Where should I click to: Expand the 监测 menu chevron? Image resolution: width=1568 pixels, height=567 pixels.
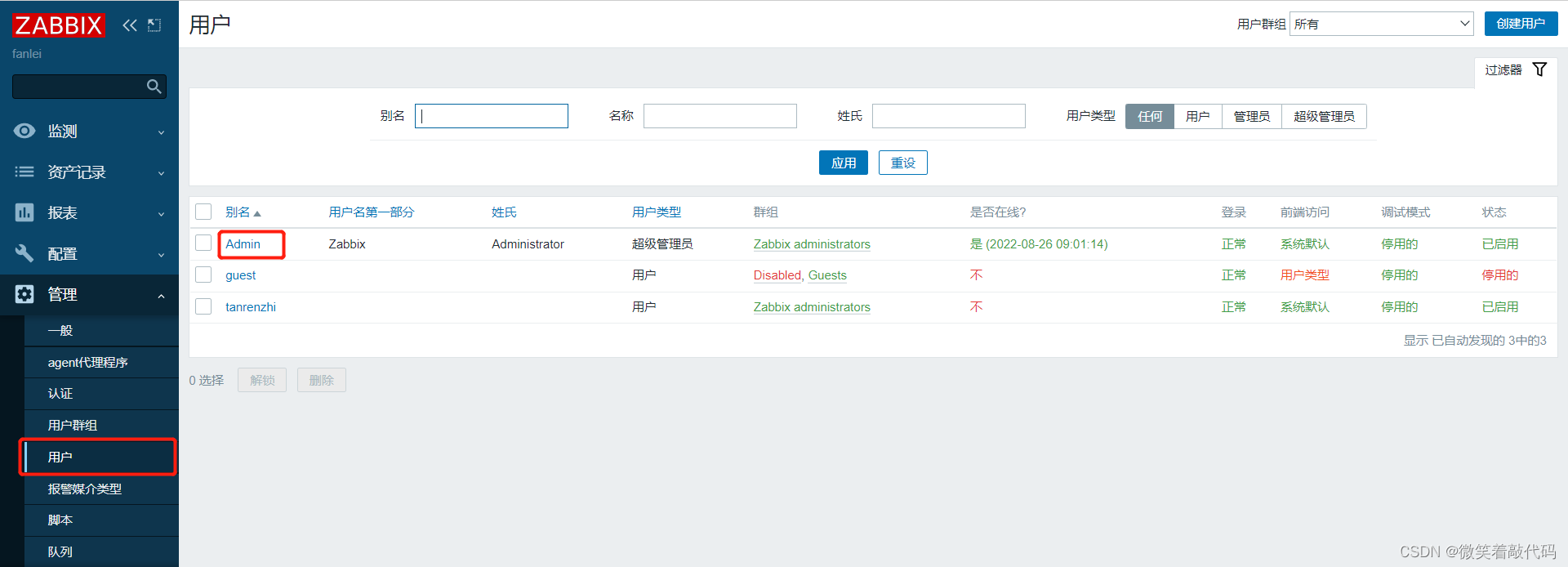coord(161,132)
